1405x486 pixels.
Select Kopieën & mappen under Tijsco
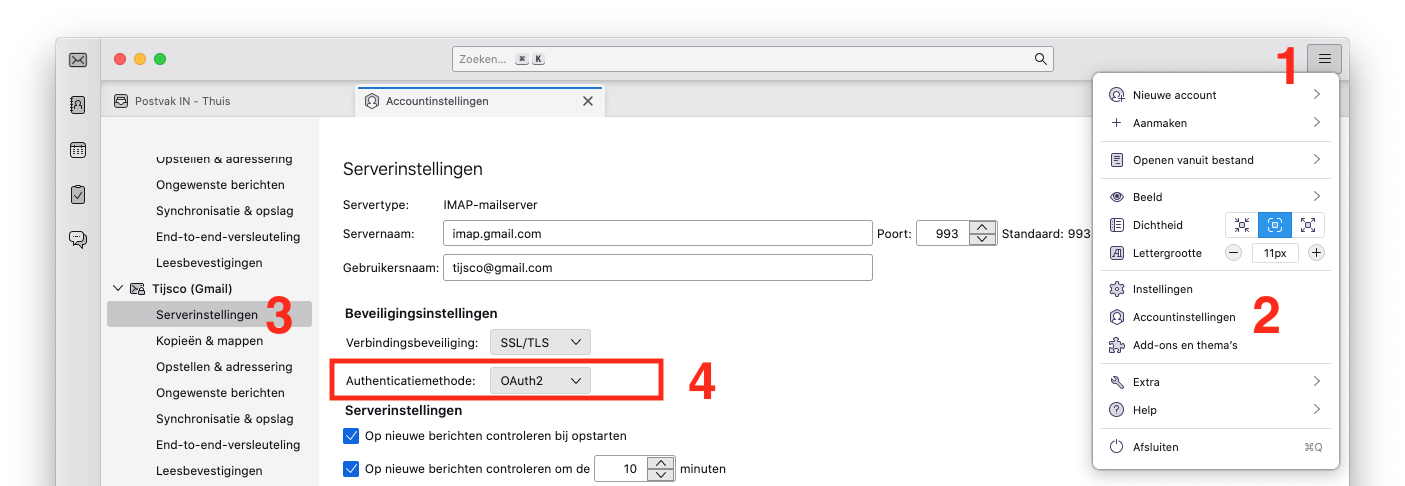click(x=209, y=341)
